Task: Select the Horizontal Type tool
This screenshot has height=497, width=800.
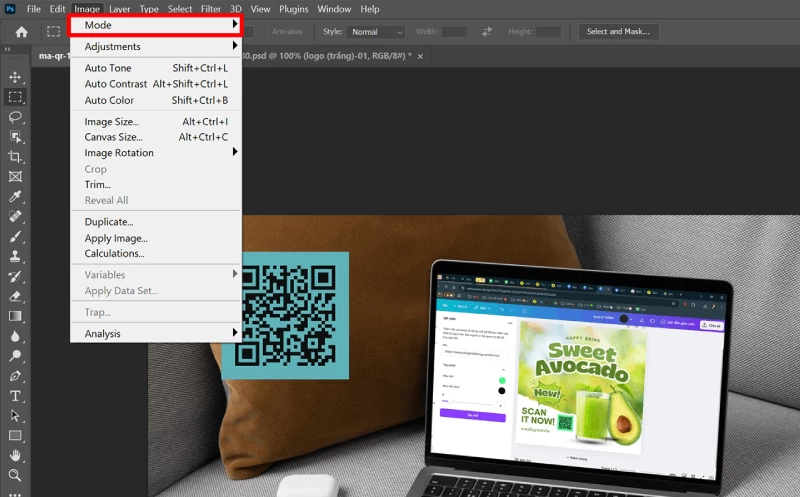Action: 15,396
